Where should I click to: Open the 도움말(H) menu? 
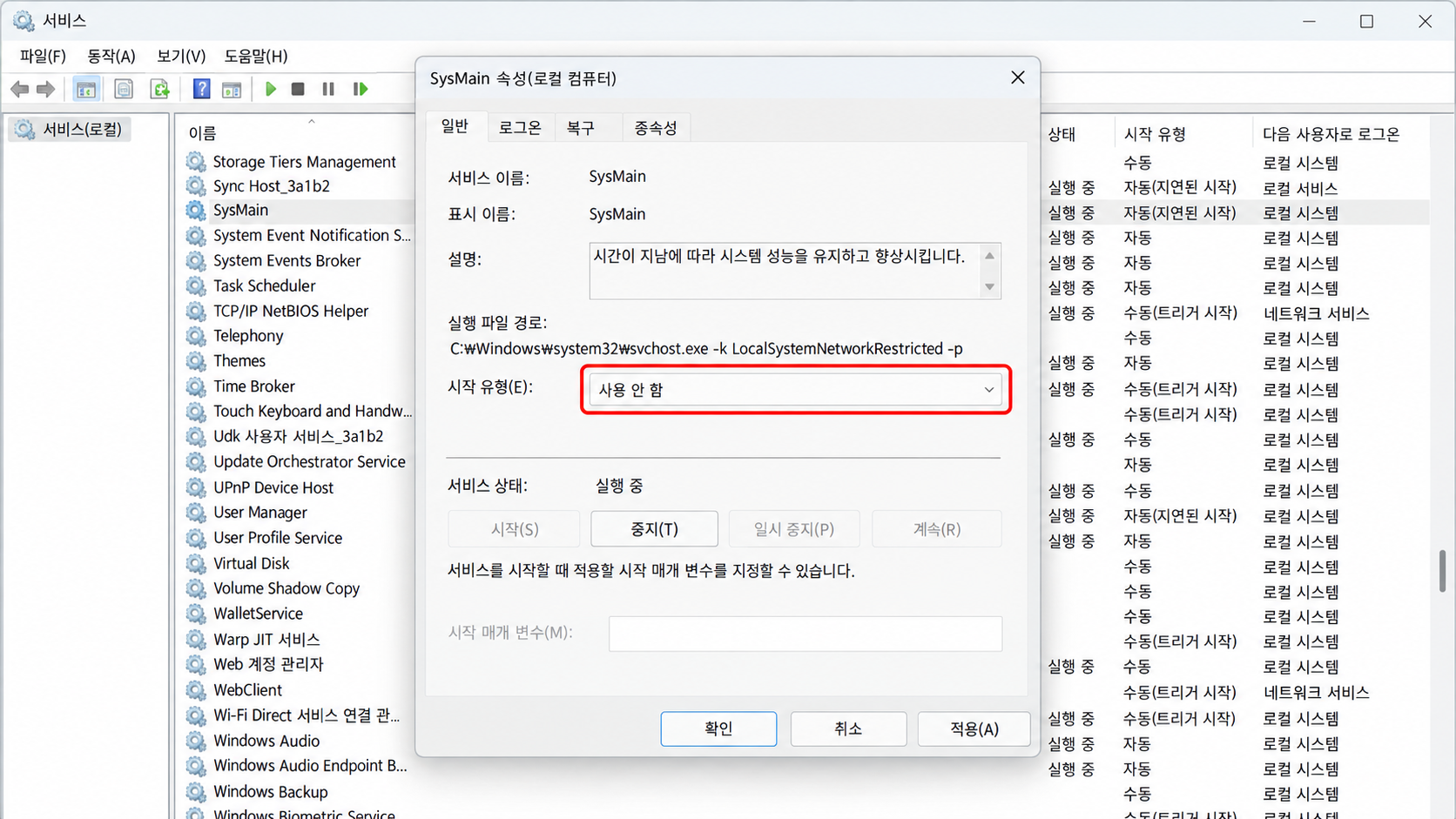255,57
